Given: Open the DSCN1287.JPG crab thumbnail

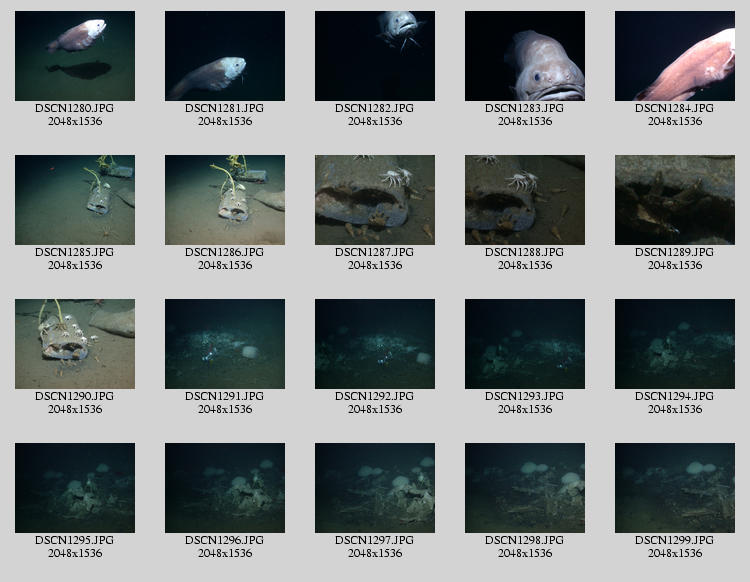Looking at the screenshot, I should (375, 200).
